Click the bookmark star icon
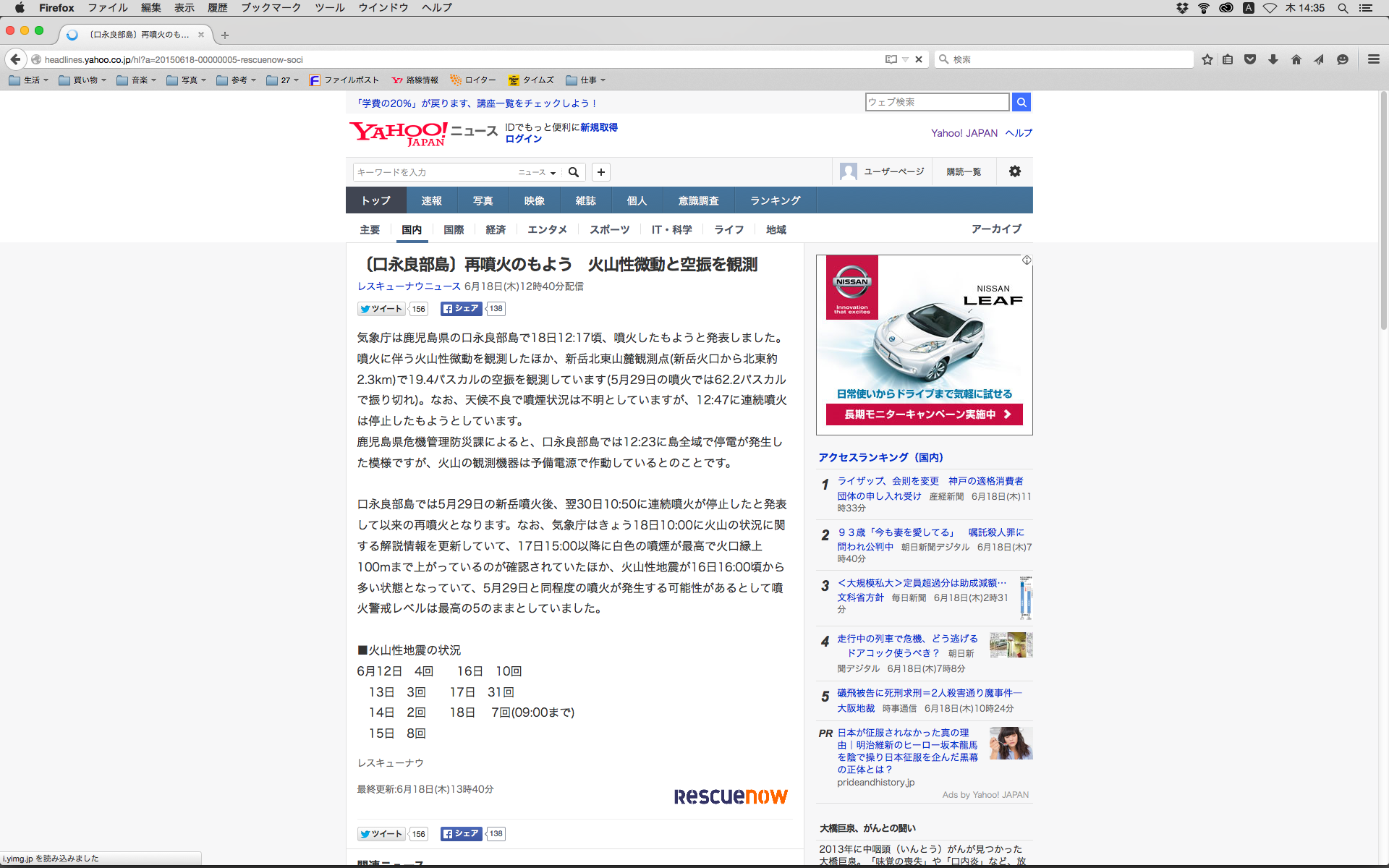Image resolution: width=1389 pixels, height=868 pixels. click(1207, 59)
